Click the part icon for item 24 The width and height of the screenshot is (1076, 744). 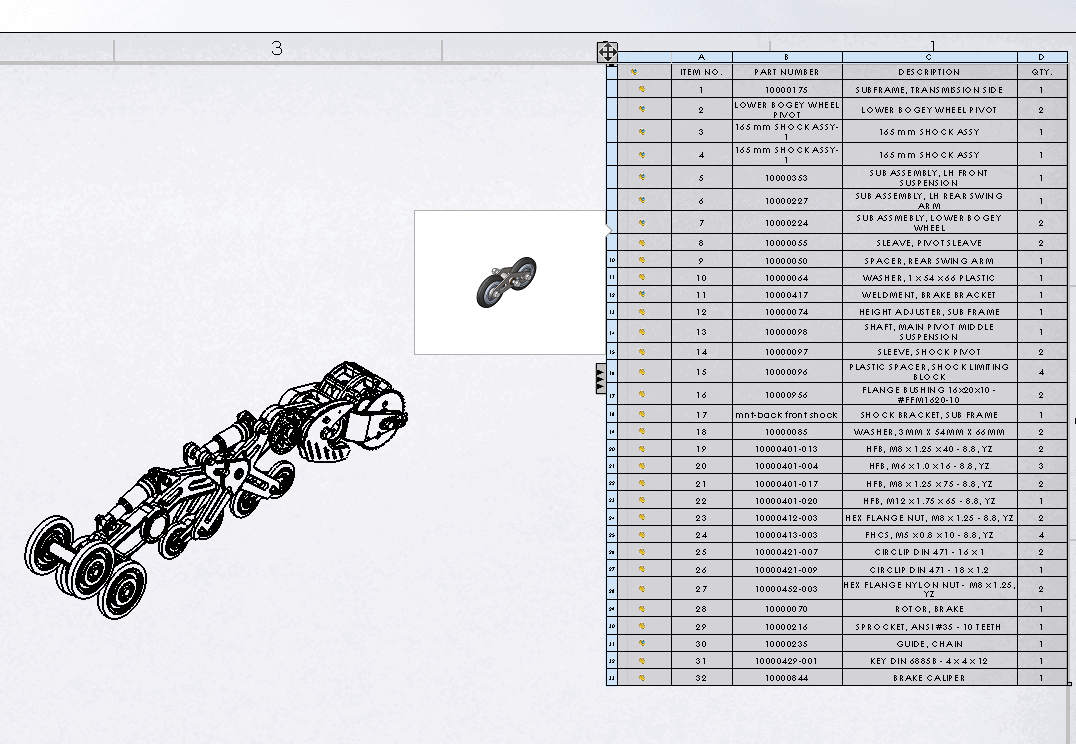642,535
